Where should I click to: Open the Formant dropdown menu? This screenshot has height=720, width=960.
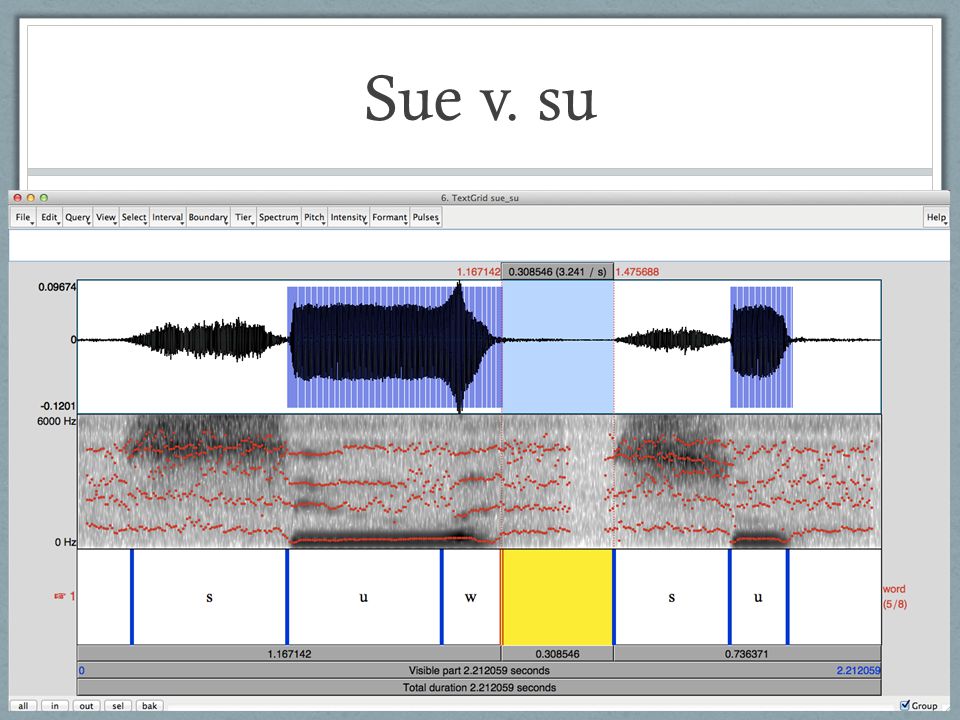click(x=389, y=217)
